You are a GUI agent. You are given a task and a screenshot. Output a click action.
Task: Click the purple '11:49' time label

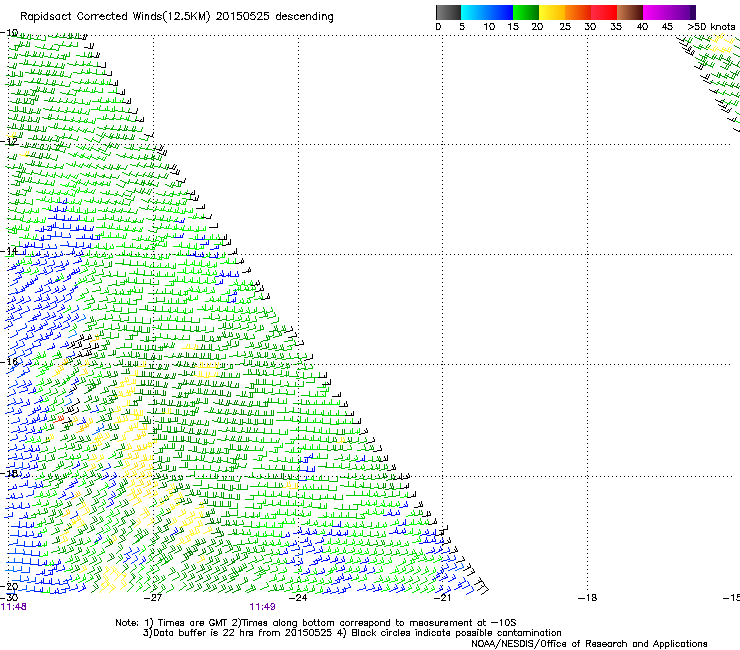click(x=262, y=607)
